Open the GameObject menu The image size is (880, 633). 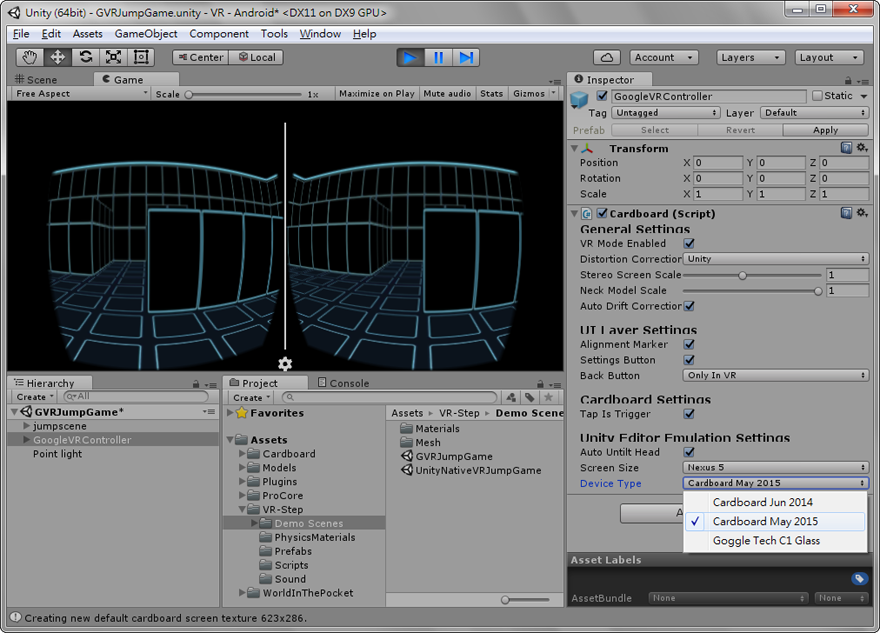(146, 34)
